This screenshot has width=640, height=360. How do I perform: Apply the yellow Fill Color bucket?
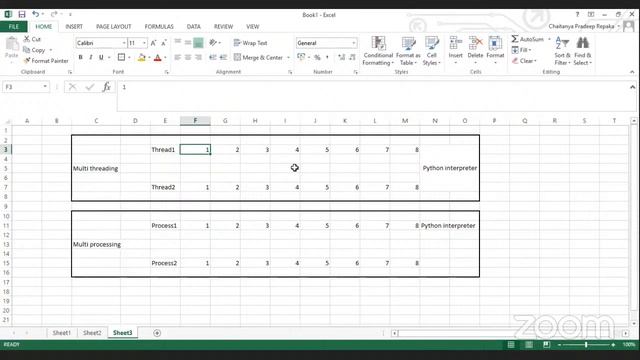[x=142, y=58]
